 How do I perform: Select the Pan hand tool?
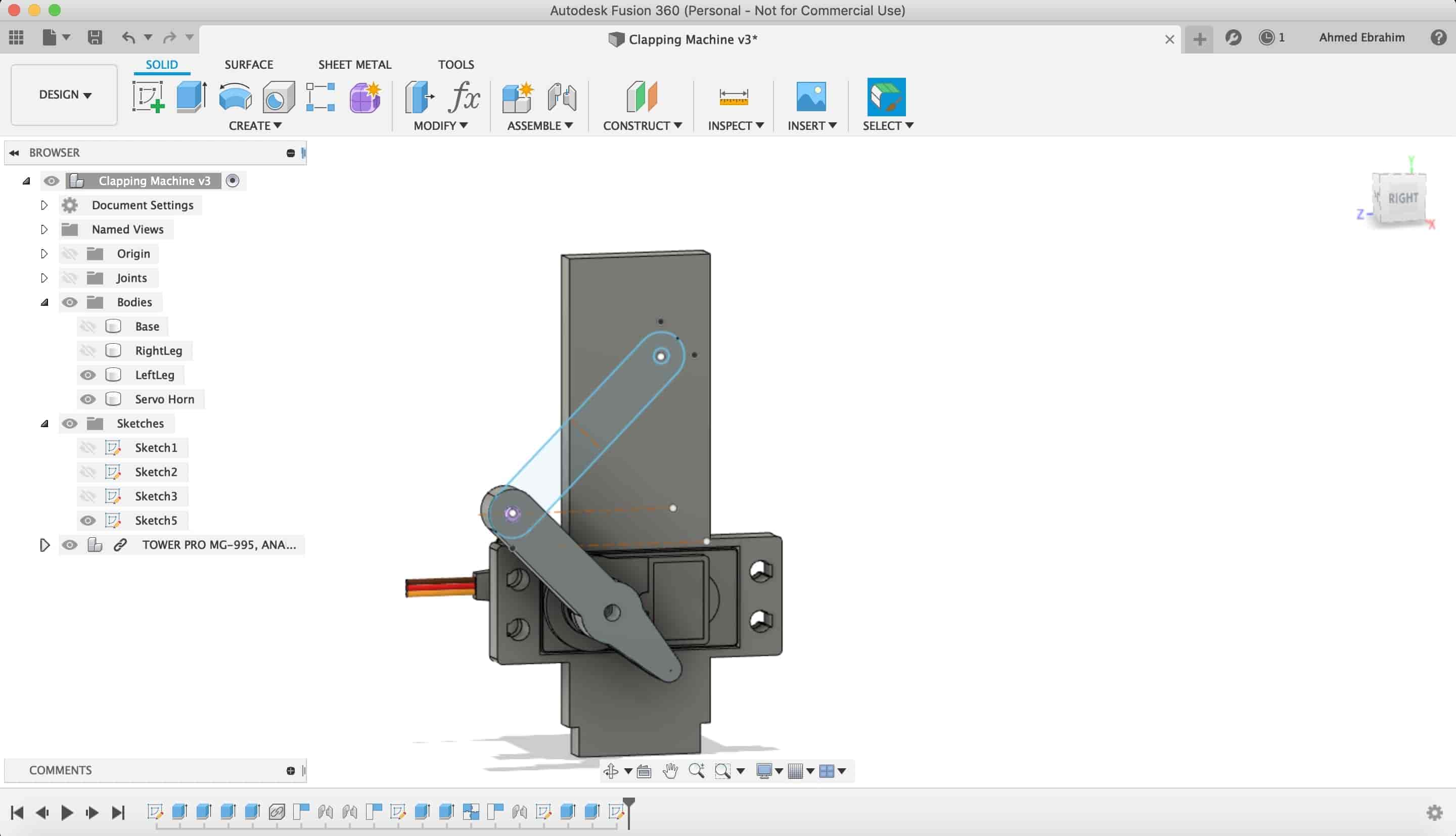(670, 770)
